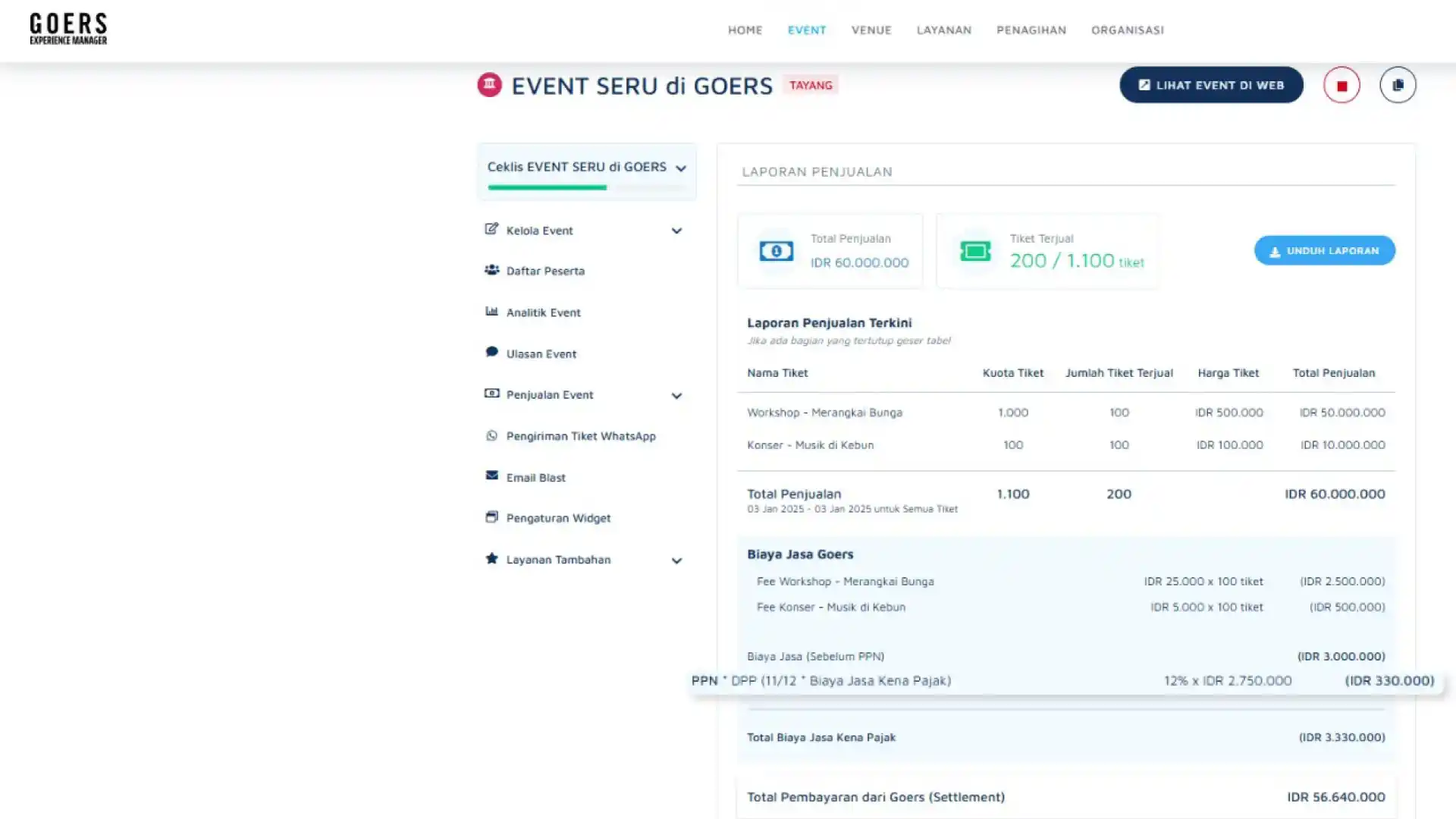
Task: Click the Harga Tiket column header
Action: click(x=1228, y=372)
